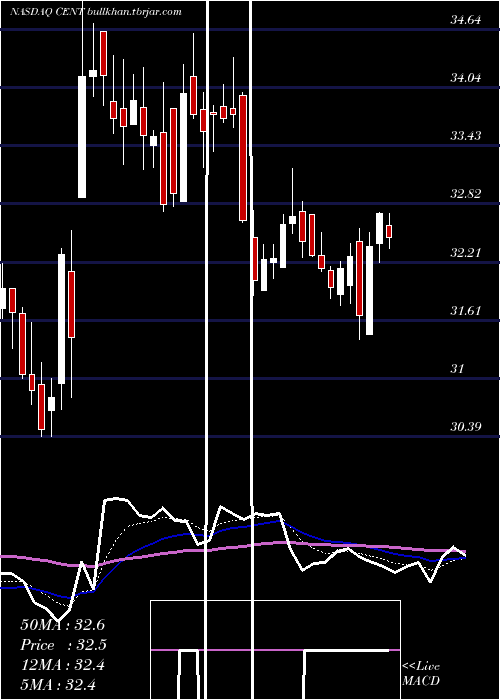The image size is (500, 700).
Task: Click the NASDAQ CENT bullkhan.tbrjar.com header text
Action: pos(96,12)
